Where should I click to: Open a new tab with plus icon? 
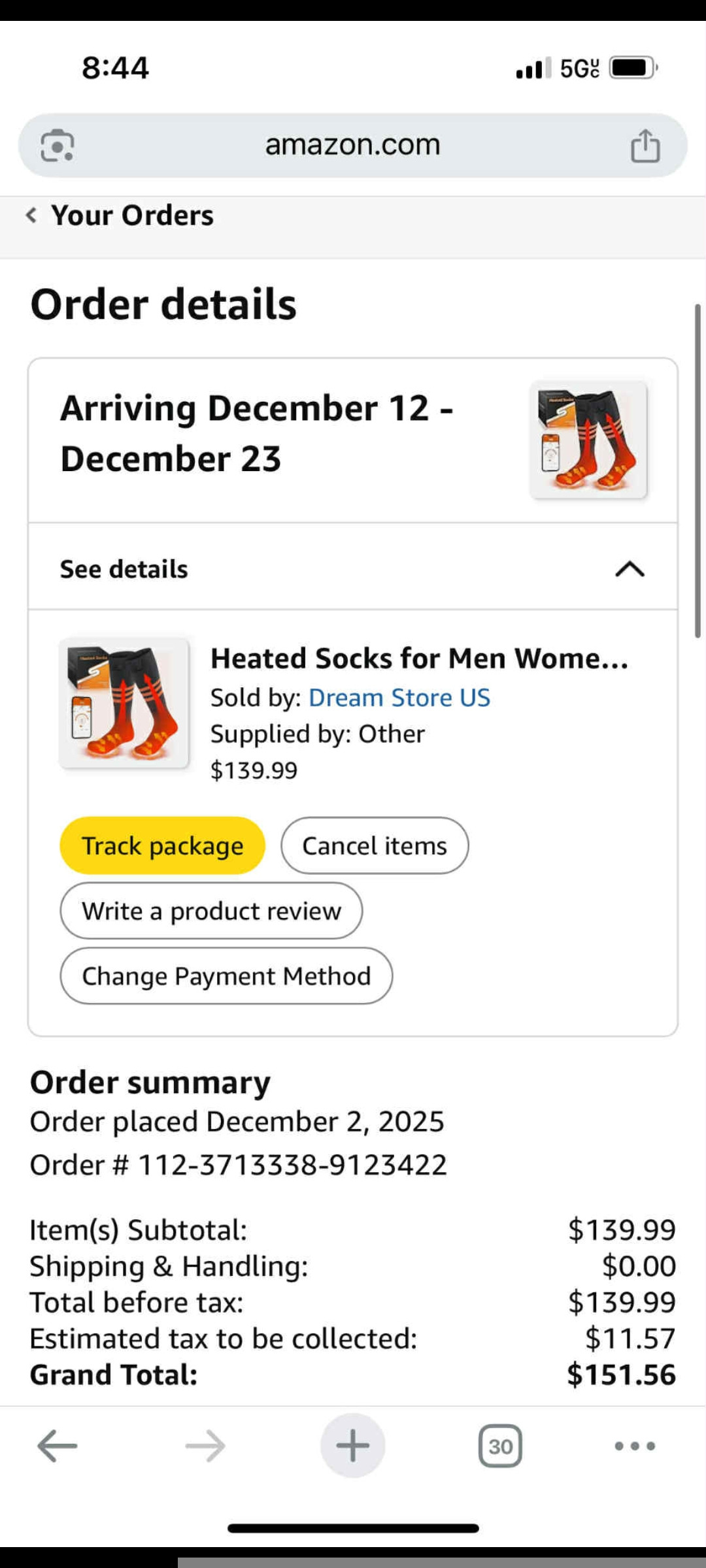click(353, 1445)
